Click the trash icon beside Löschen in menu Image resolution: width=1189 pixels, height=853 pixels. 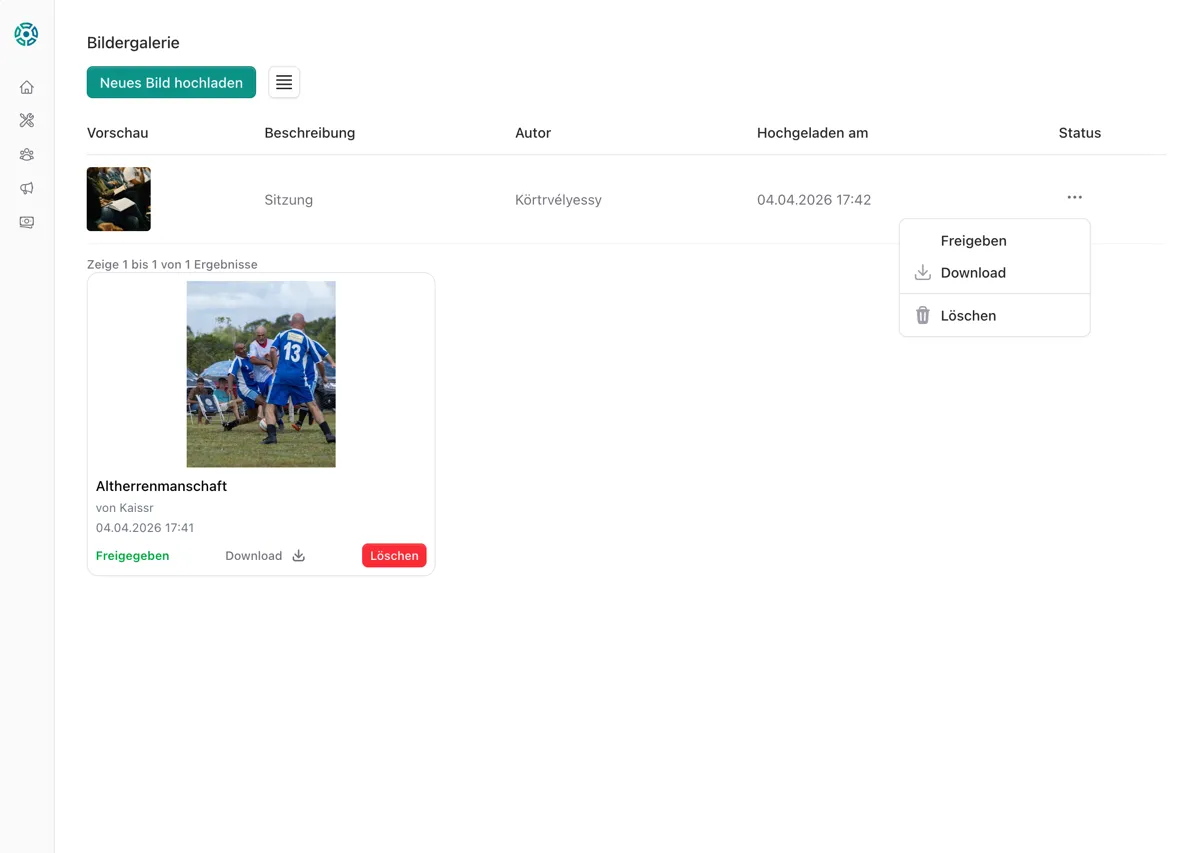click(922, 316)
